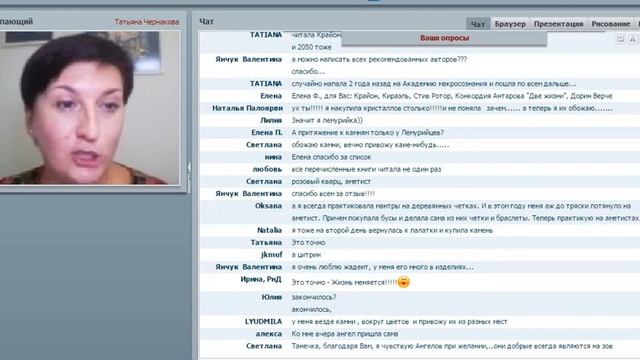Click Светлана's message starting 'Танечка, благодаря Вам'
640x360 pixels.
click(x=452, y=346)
